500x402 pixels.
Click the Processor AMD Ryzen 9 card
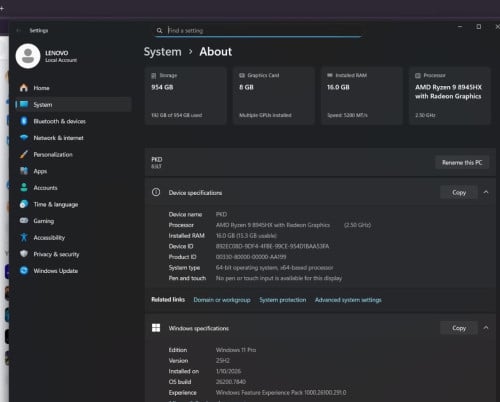point(450,96)
